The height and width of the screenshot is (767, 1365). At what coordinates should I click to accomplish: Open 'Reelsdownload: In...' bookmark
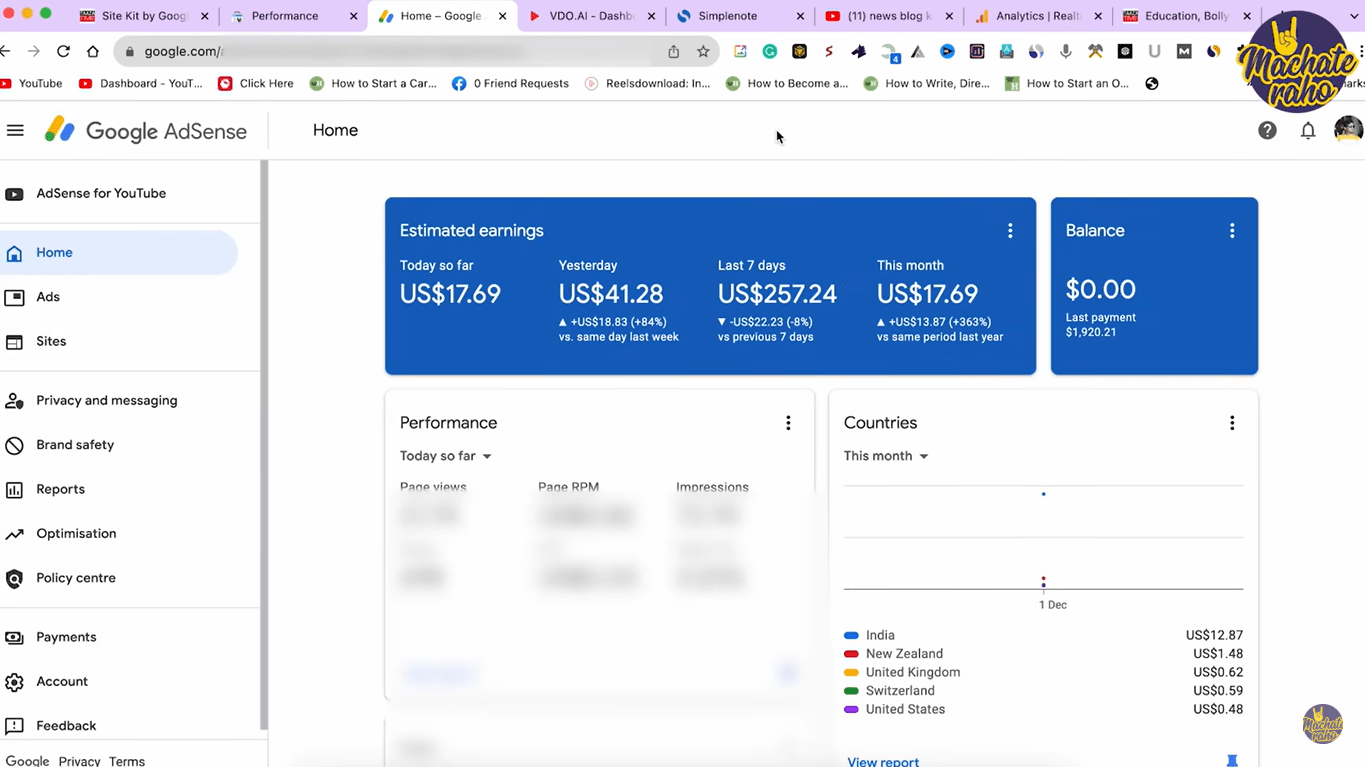click(647, 84)
